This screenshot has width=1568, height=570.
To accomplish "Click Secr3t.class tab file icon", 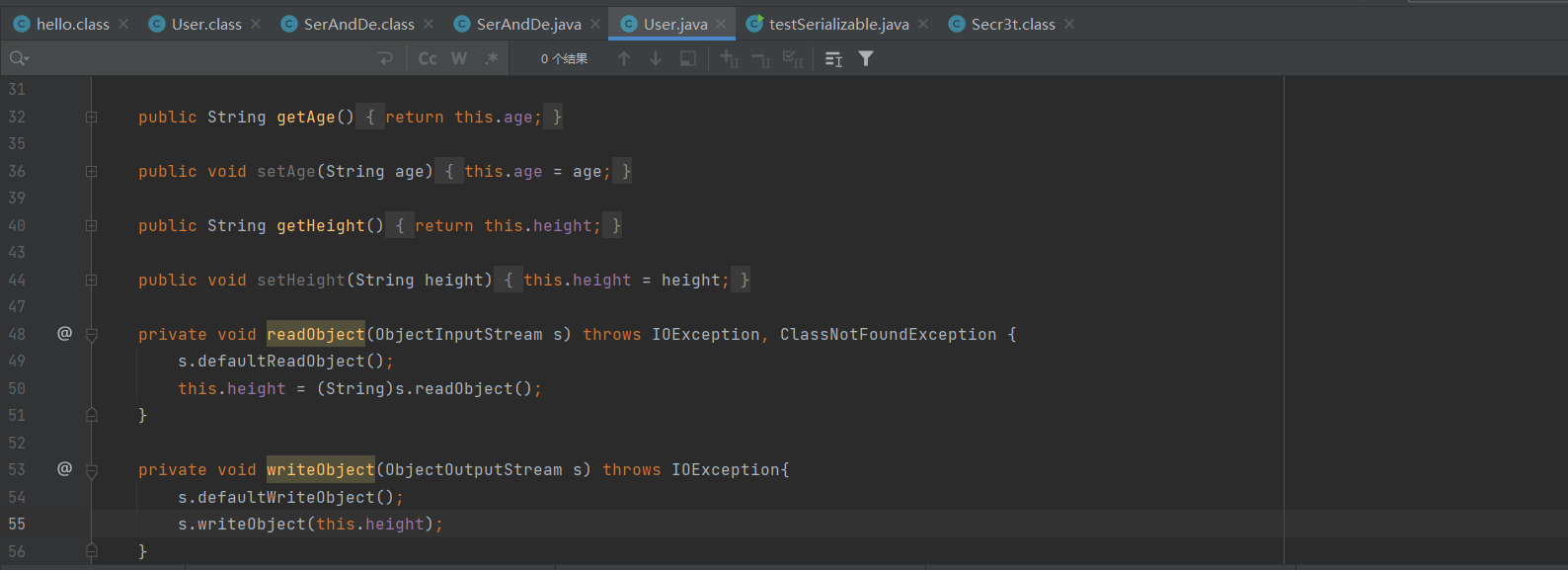I will [x=957, y=24].
